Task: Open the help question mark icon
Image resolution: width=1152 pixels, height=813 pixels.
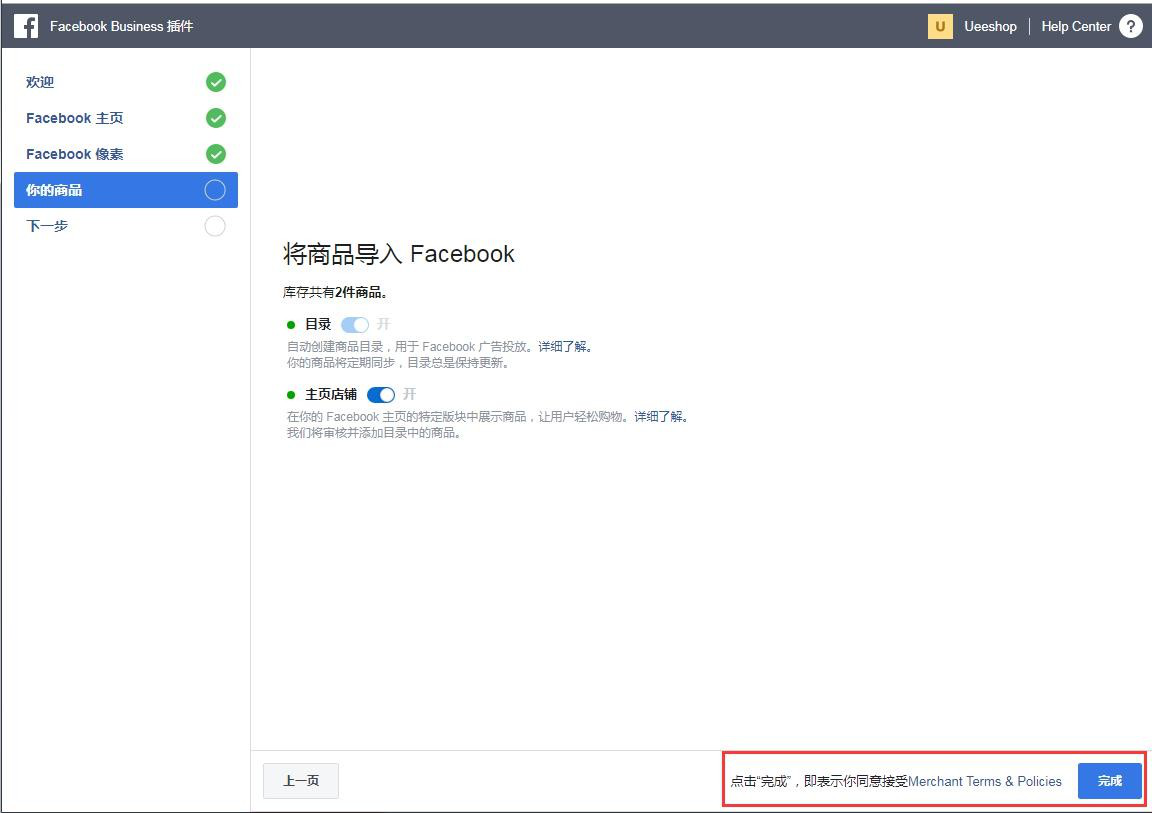Action: pos(1131,26)
